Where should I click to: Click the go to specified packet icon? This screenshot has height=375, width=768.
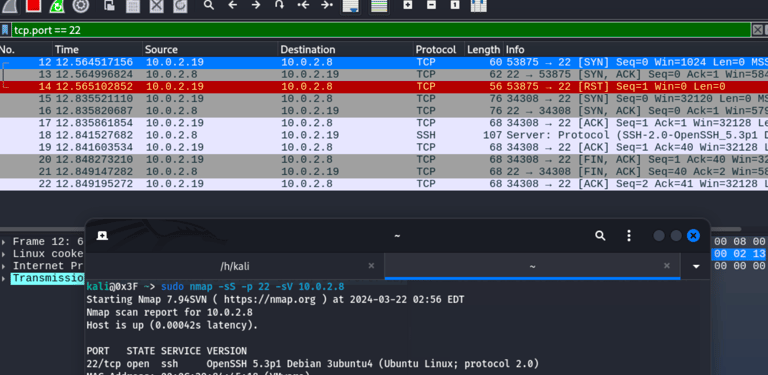click(279, 5)
